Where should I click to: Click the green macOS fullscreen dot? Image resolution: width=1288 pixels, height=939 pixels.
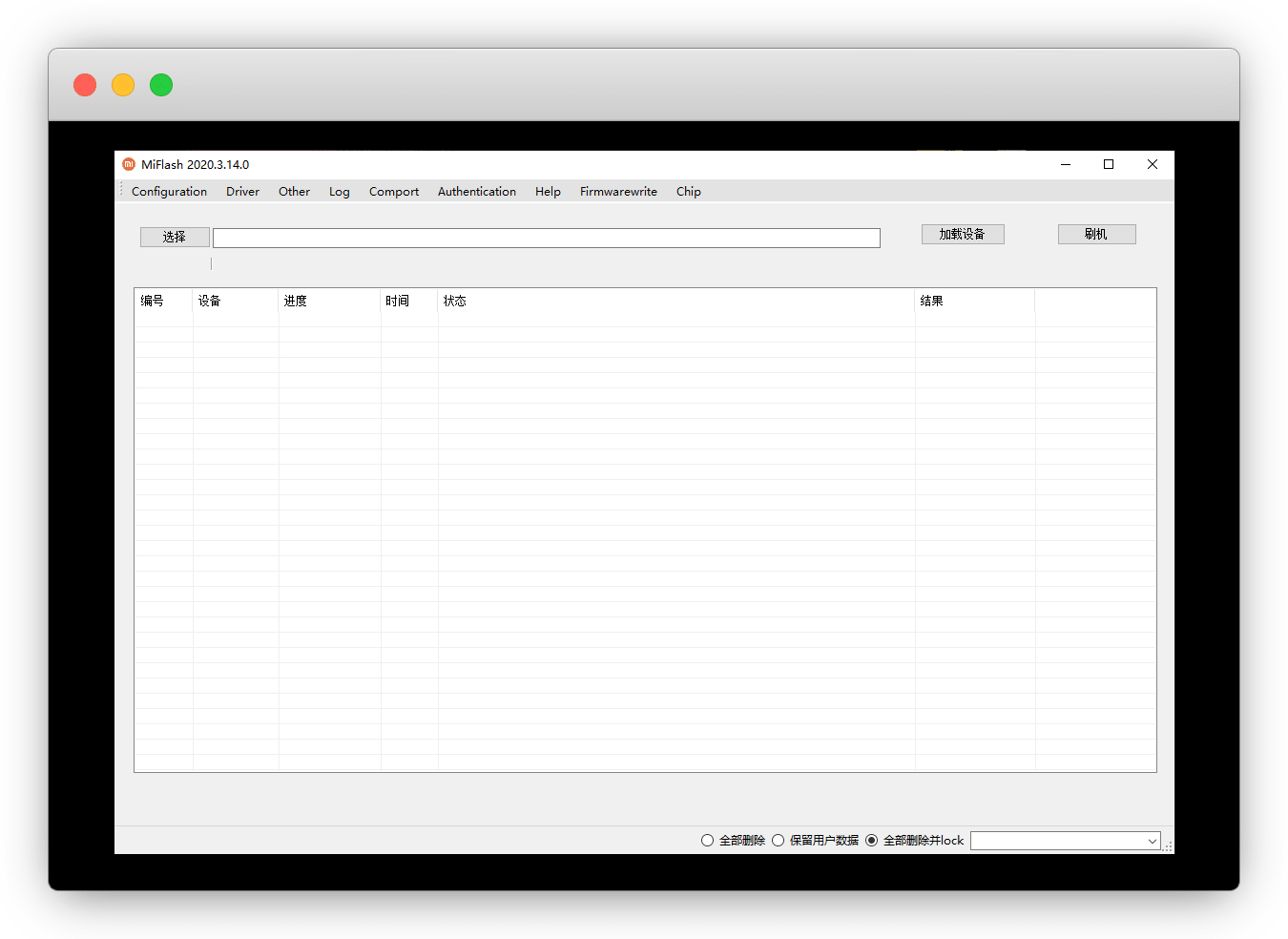coord(161,85)
